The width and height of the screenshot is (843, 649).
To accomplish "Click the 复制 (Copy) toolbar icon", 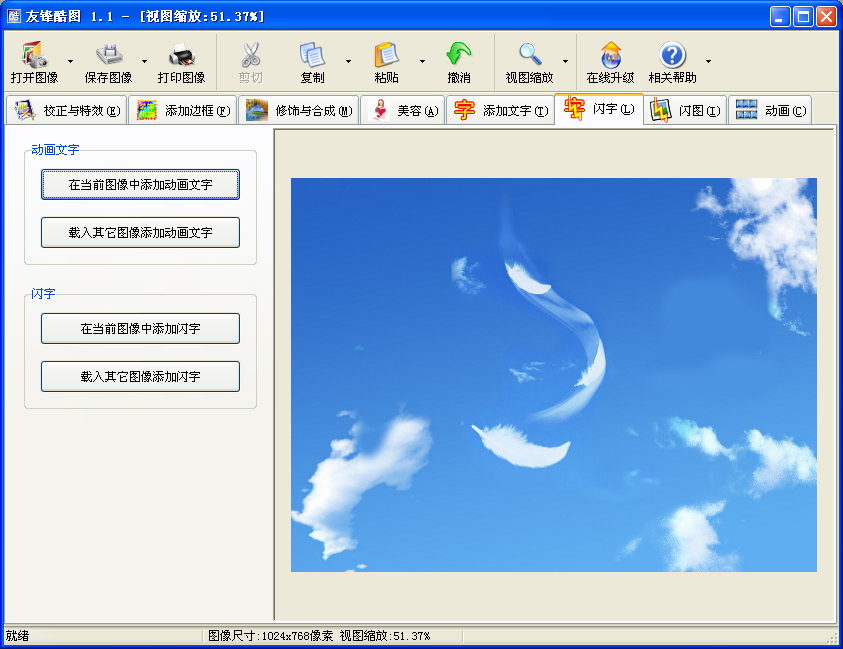I will (312, 55).
